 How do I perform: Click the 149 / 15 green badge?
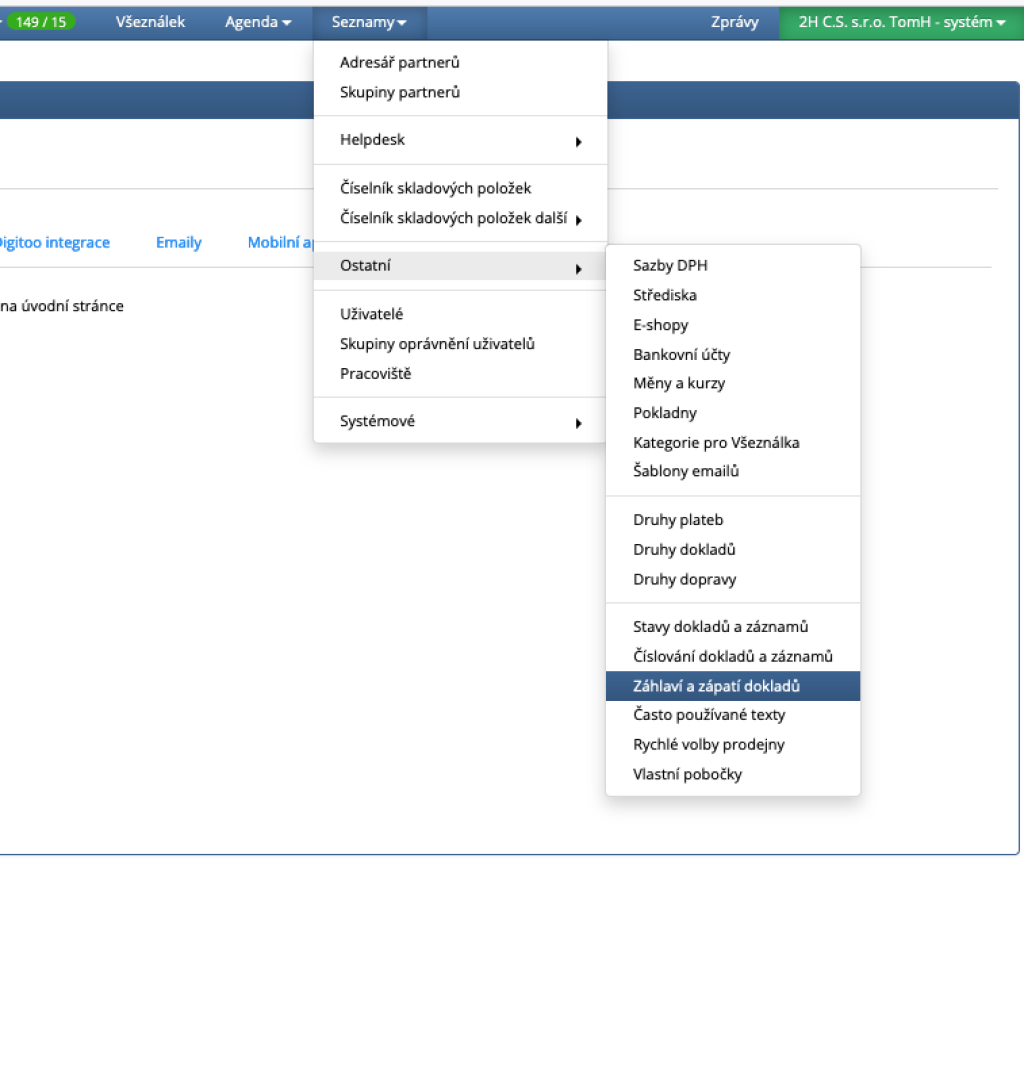pos(41,22)
